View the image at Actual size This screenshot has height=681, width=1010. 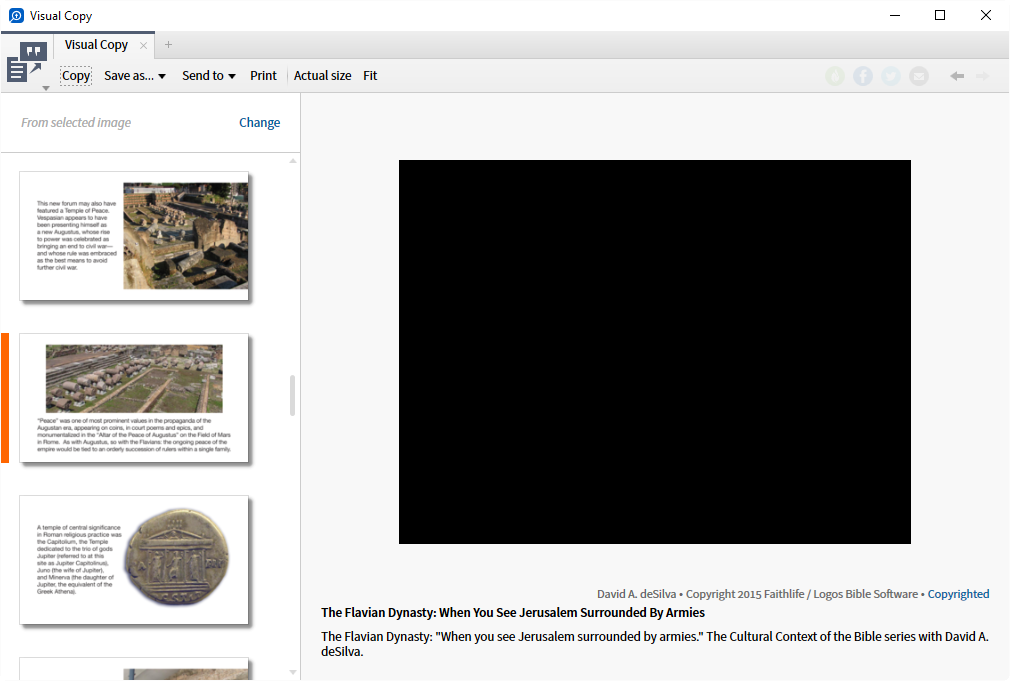tap(323, 76)
